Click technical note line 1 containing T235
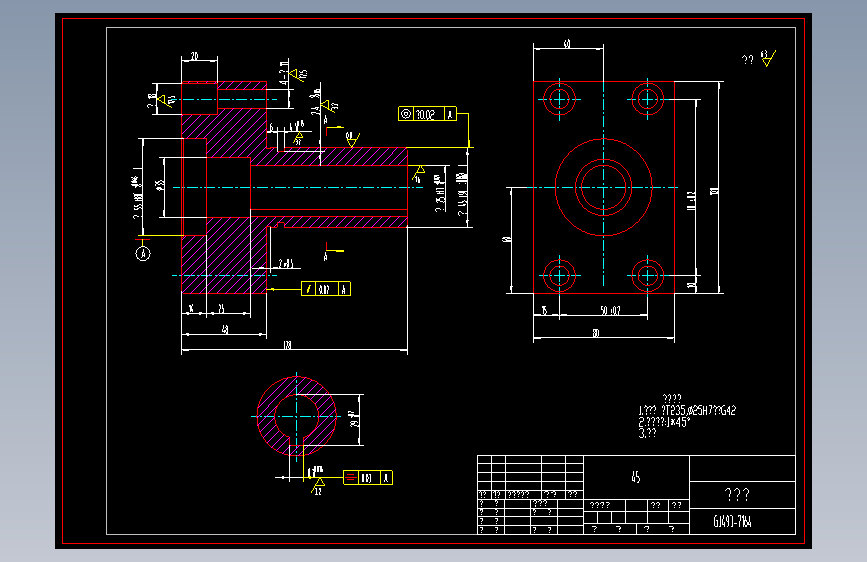Viewport: 867px width, 562px height. pyautogui.click(x=687, y=410)
